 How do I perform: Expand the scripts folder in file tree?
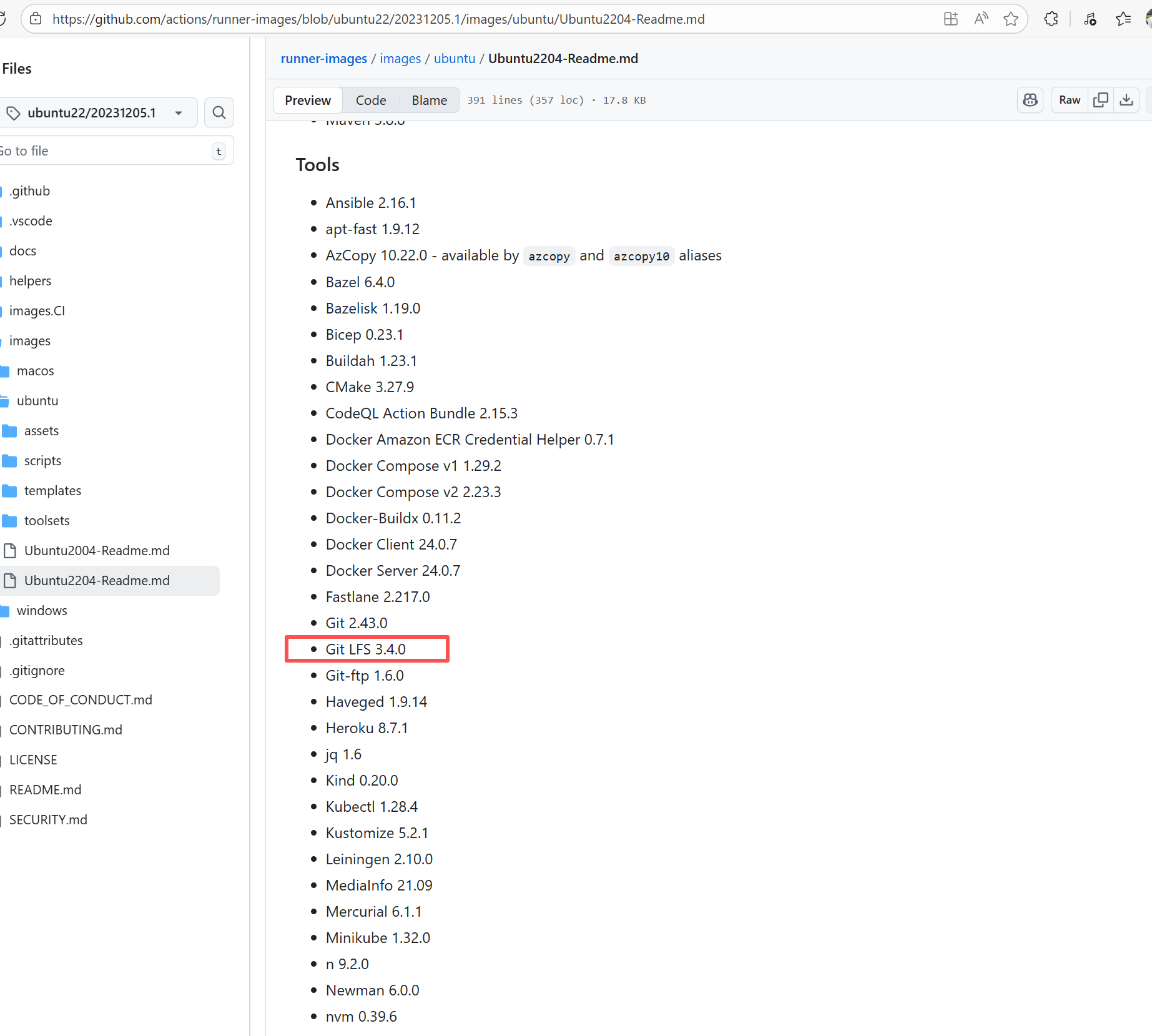(42, 461)
